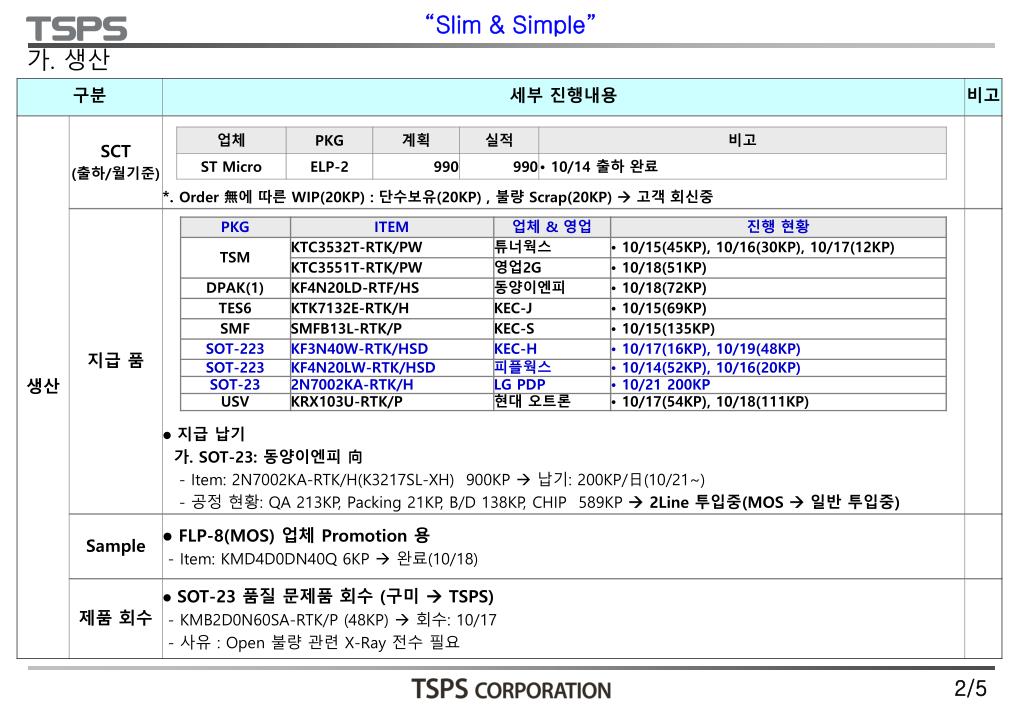Click the LG PDP vendor cell

[x=551, y=385]
